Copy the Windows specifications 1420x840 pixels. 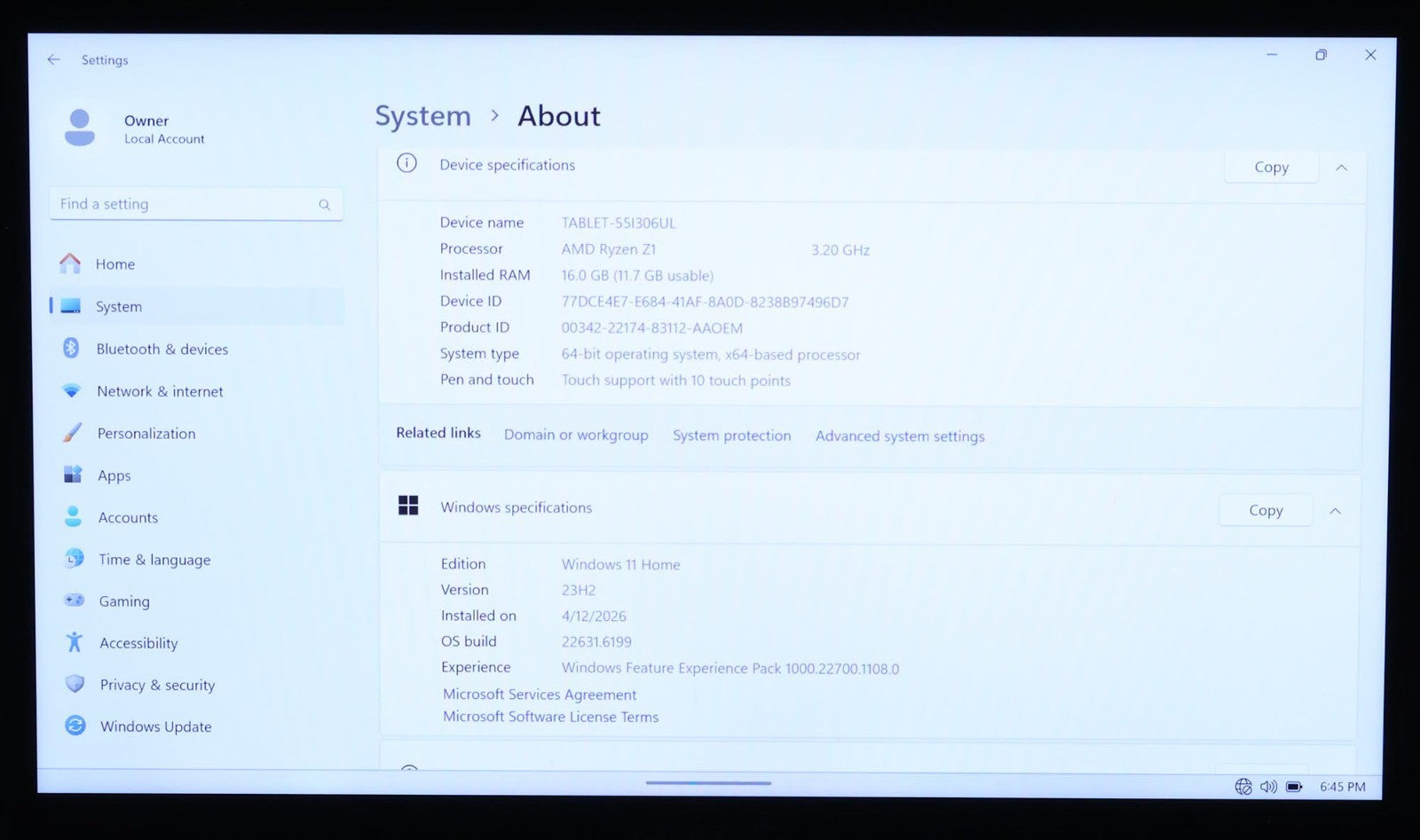(1266, 510)
